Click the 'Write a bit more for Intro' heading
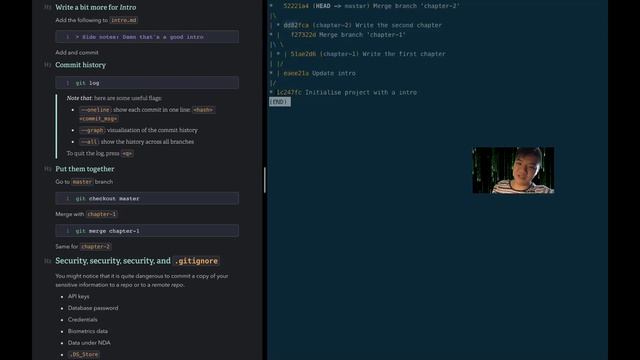Screen dimensions: 640x360 click(96, 7)
